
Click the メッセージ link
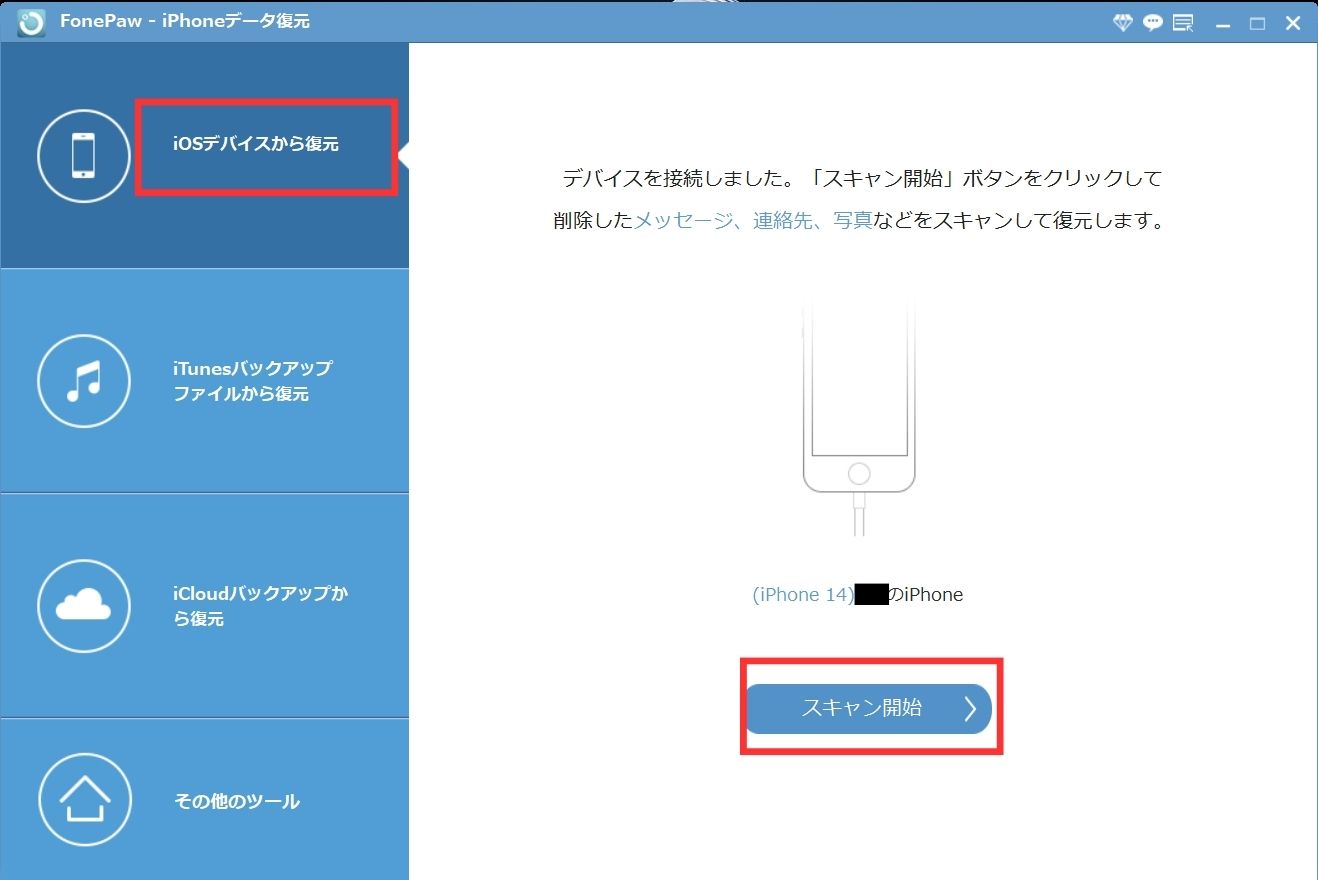pos(683,221)
